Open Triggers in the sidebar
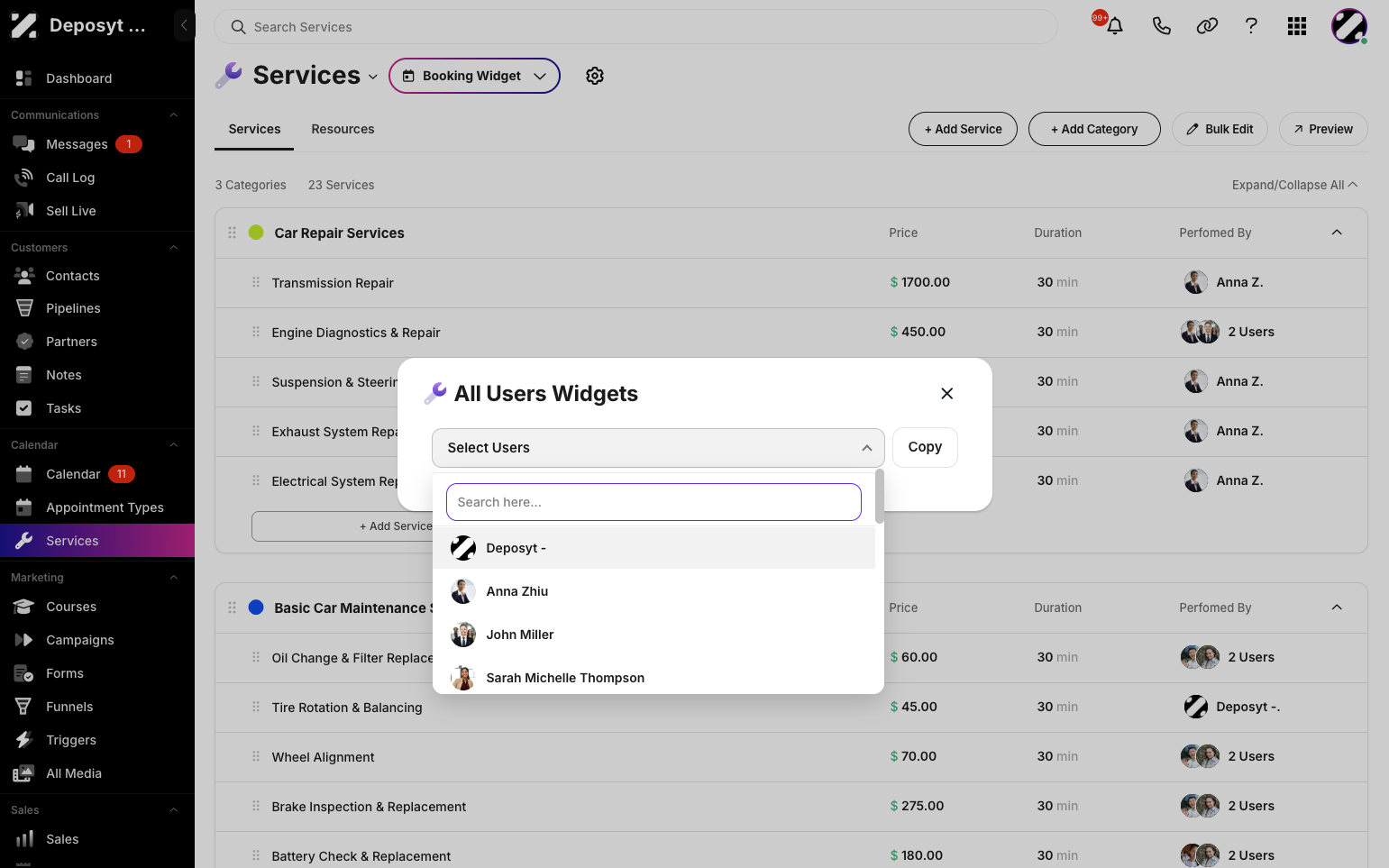1389x868 pixels. pyautogui.click(x=97, y=740)
